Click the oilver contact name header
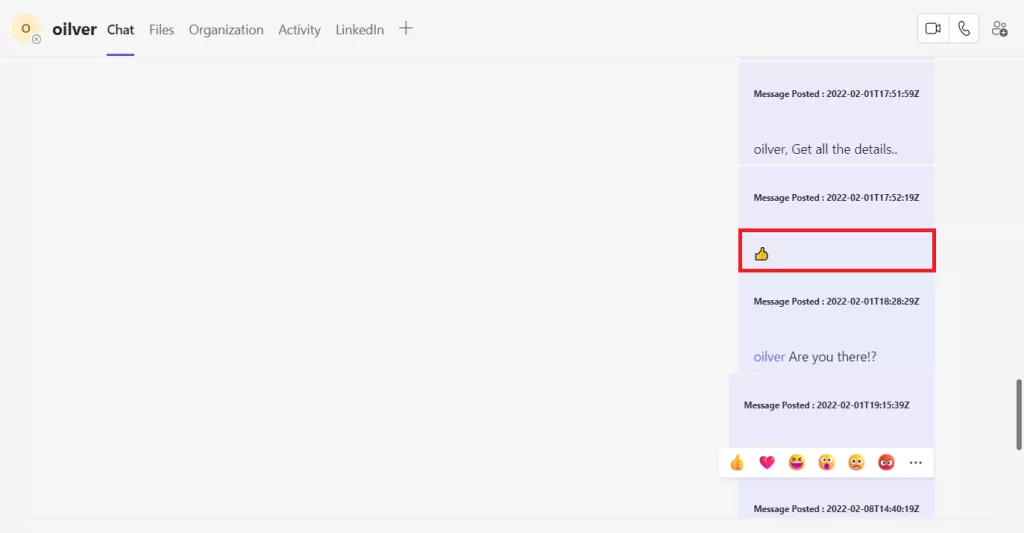This screenshot has width=1024, height=533. pos(74,29)
